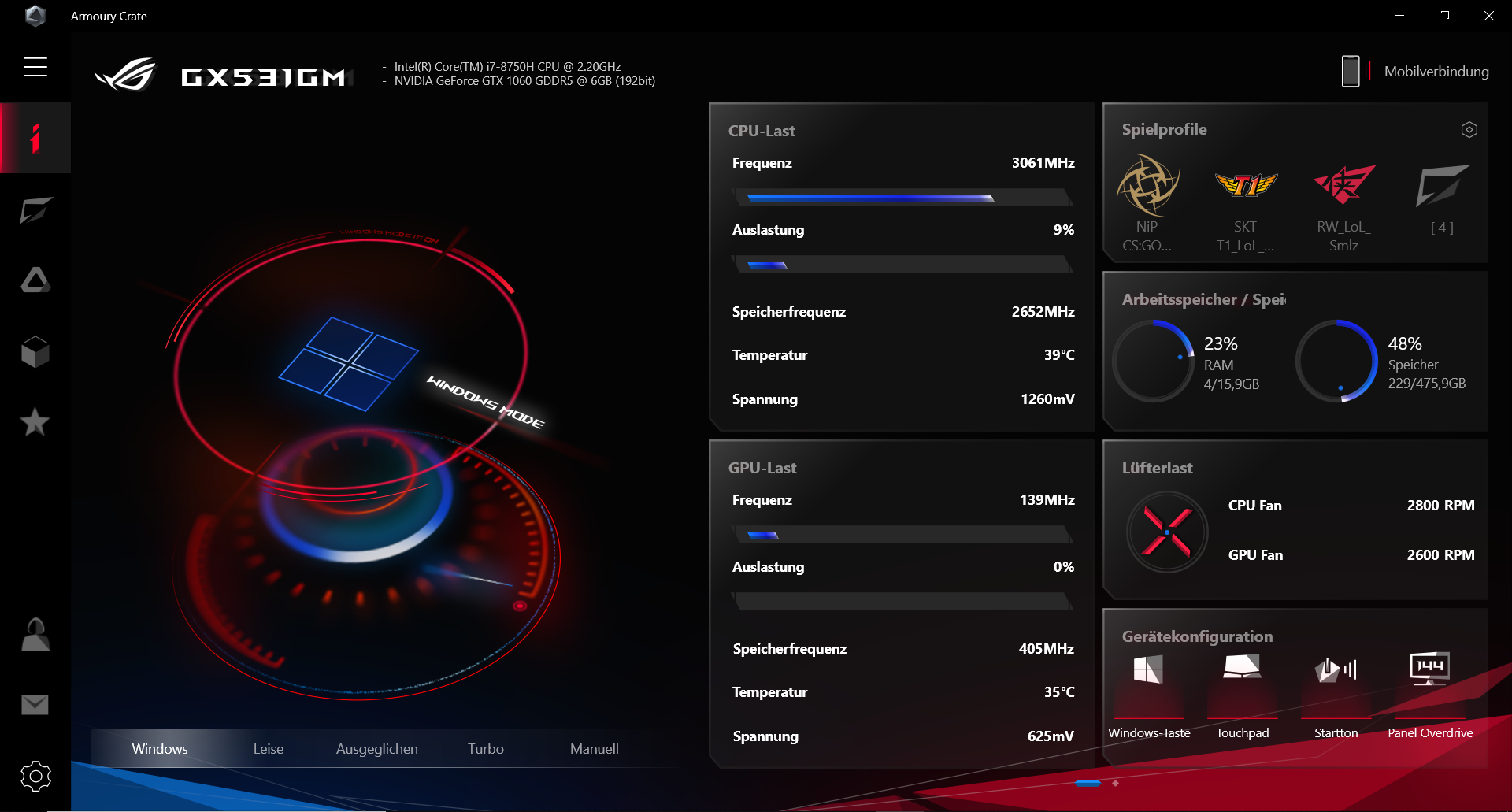Click the GPU-Last panel title
This screenshot has height=812, width=1512.
(762, 468)
